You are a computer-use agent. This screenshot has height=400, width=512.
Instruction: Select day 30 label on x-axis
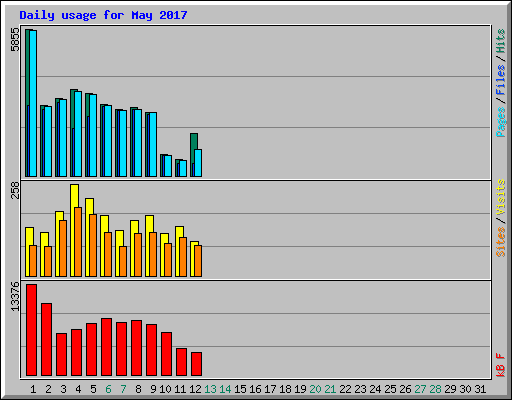click(465, 389)
